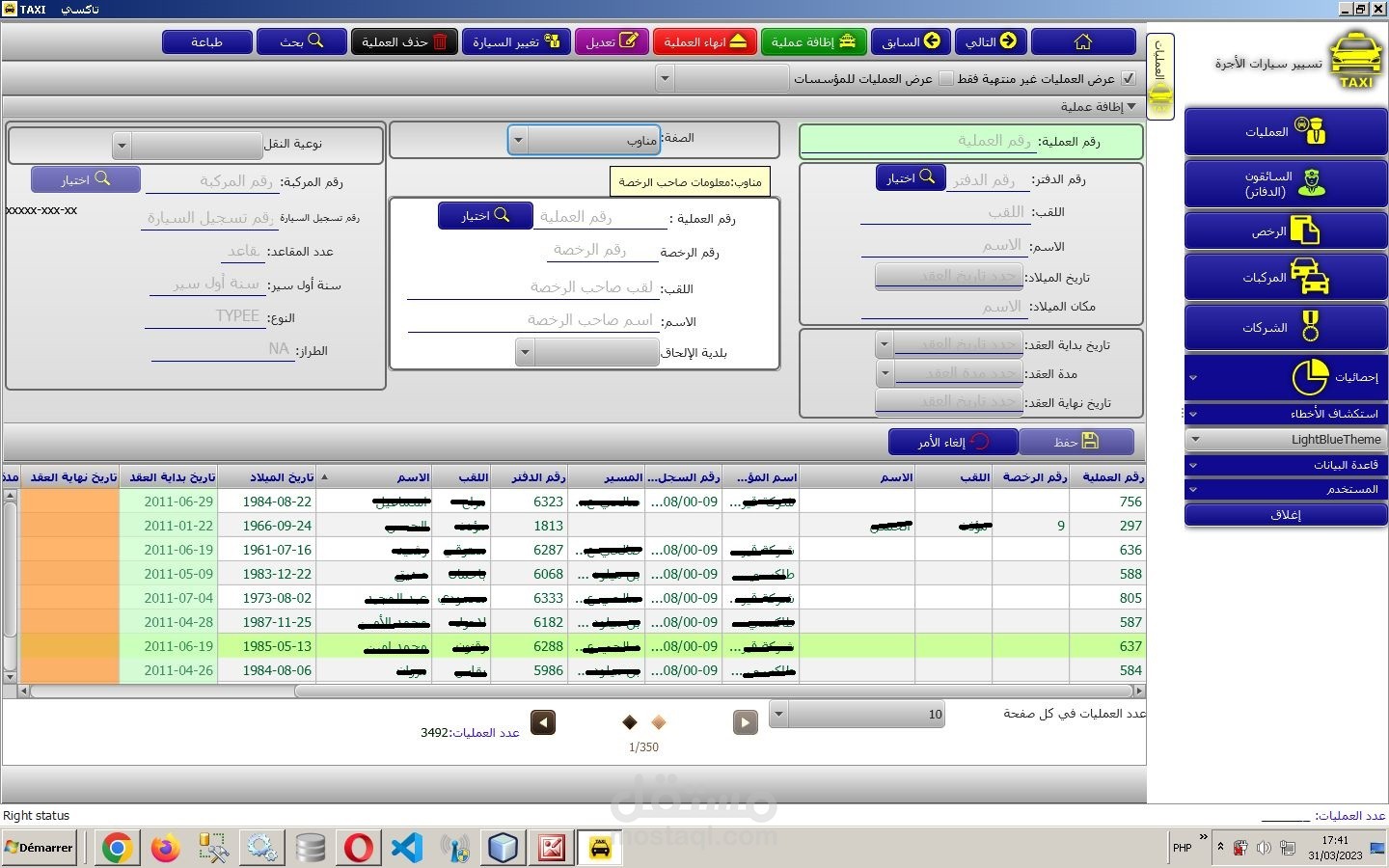Open الرخص section in sidebar
The width and height of the screenshot is (1389, 868).
(1286, 231)
